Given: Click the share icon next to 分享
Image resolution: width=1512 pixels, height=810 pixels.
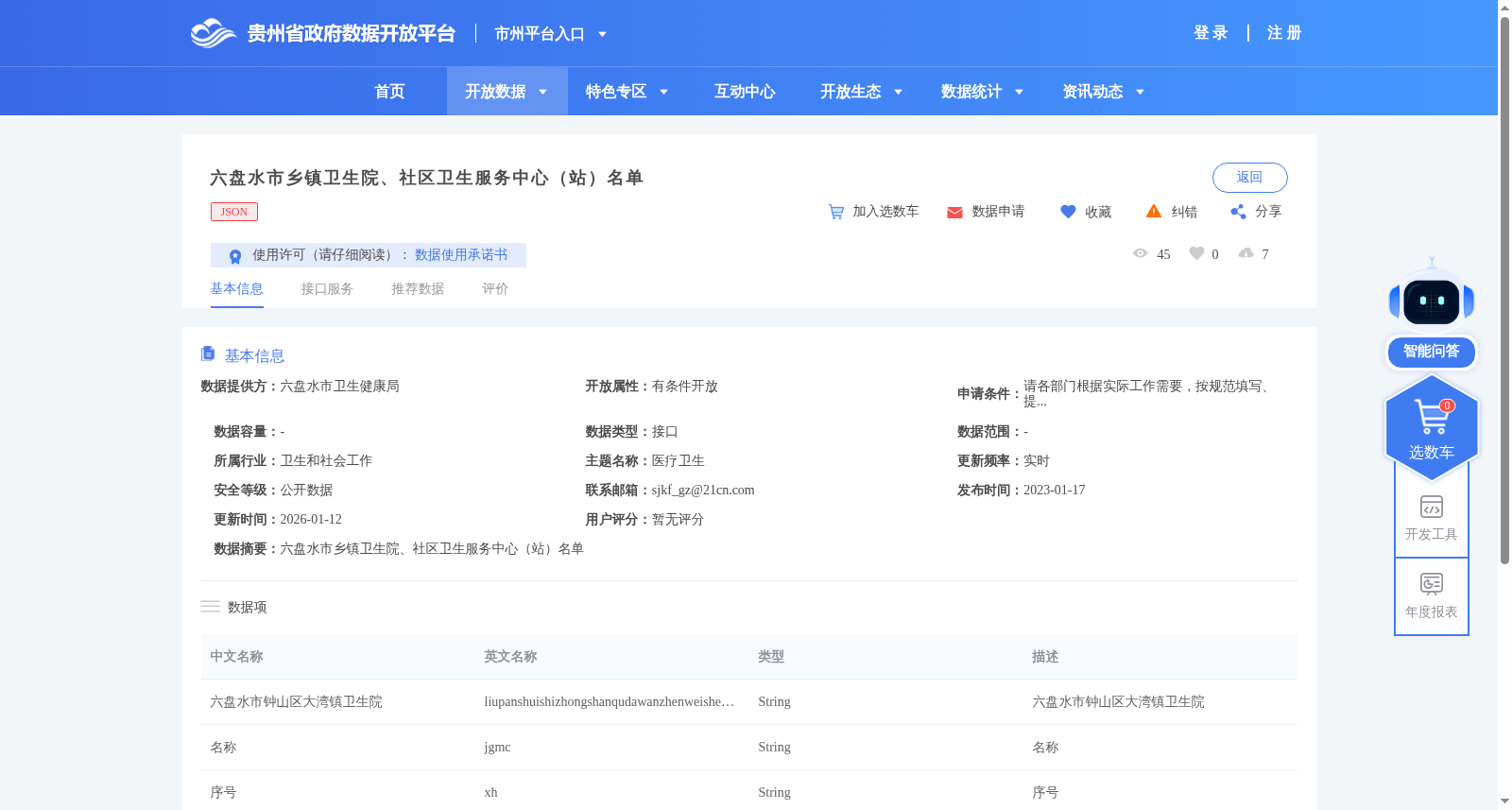Looking at the screenshot, I should click(1238, 212).
